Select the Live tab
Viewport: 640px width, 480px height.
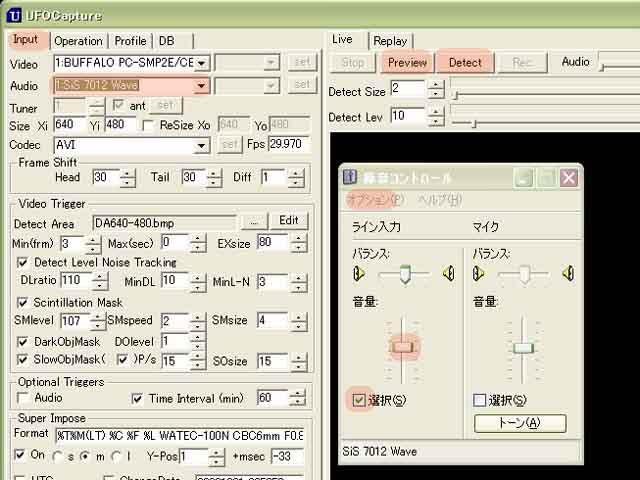[342, 40]
